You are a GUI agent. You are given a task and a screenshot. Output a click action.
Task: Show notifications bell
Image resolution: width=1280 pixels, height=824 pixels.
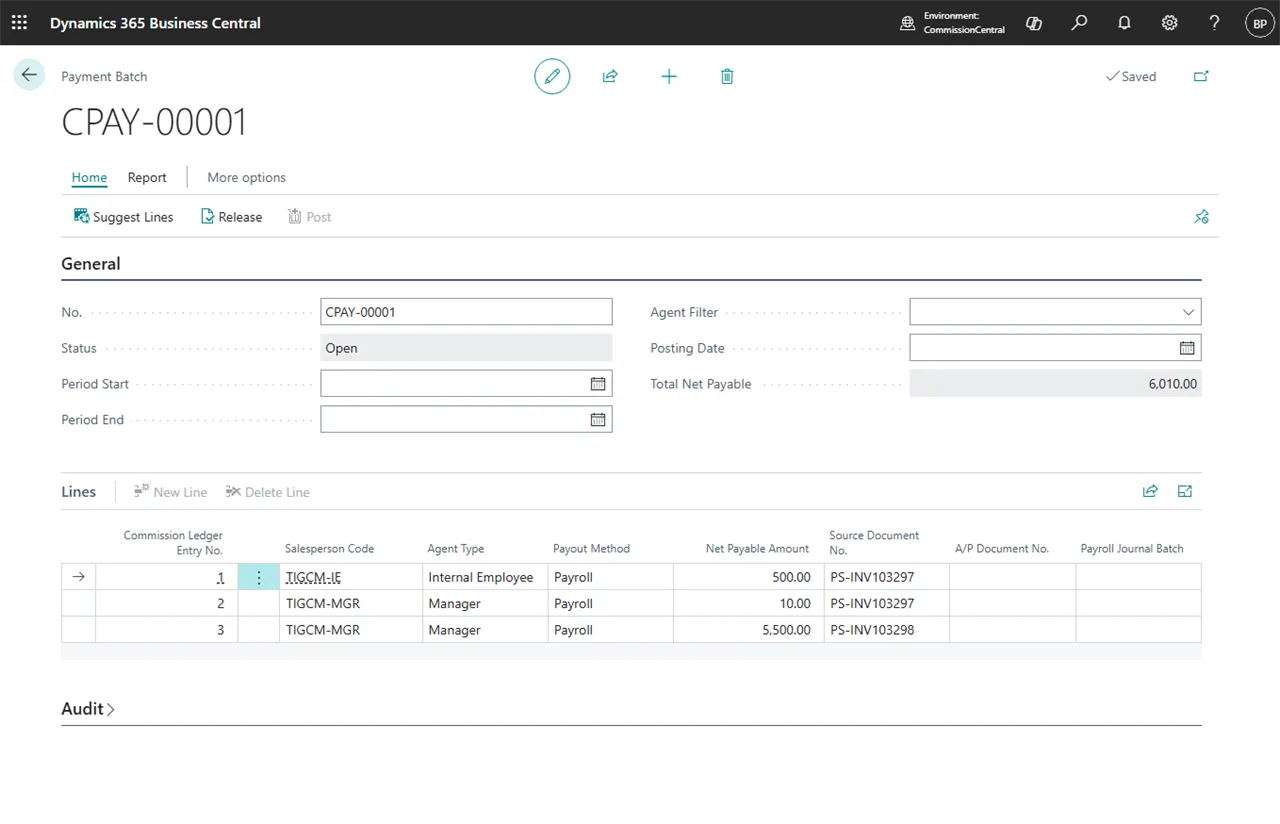pyautogui.click(x=1124, y=23)
